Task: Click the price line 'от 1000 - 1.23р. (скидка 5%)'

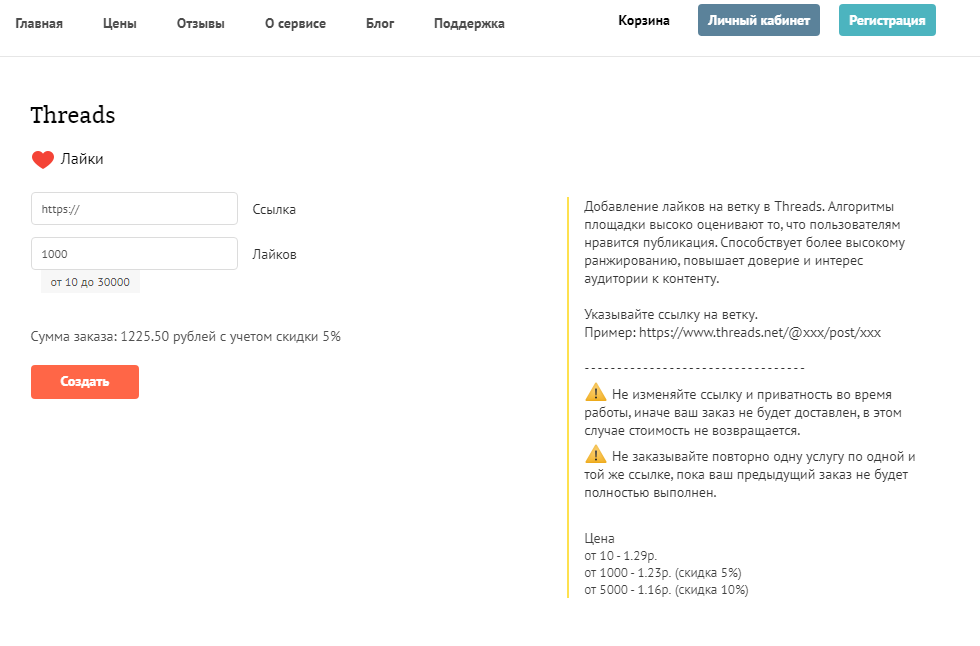Action: point(662,573)
